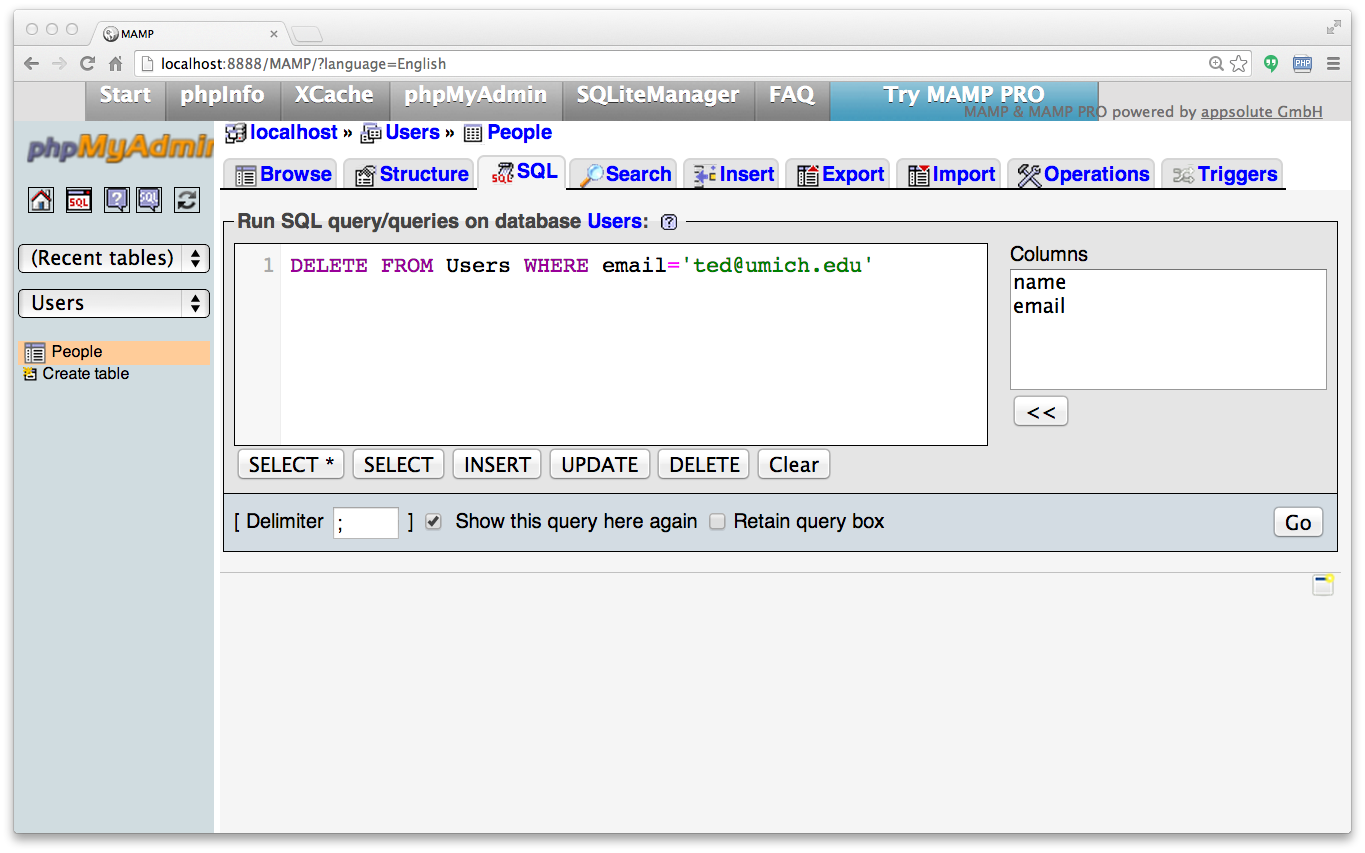Image resolution: width=1365 pixels, height=853 pixels.
Task: Open the yellow note icon below query panel
Action: tap(1323, 585)
